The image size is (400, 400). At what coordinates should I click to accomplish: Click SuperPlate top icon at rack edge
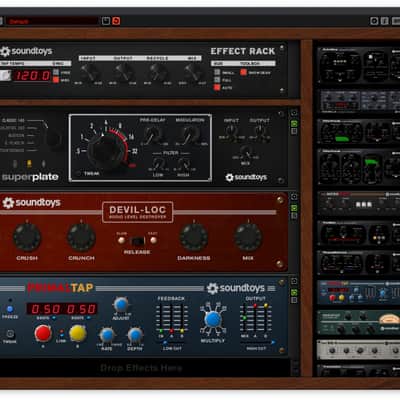pyautogui.click(x=294, y=113)
